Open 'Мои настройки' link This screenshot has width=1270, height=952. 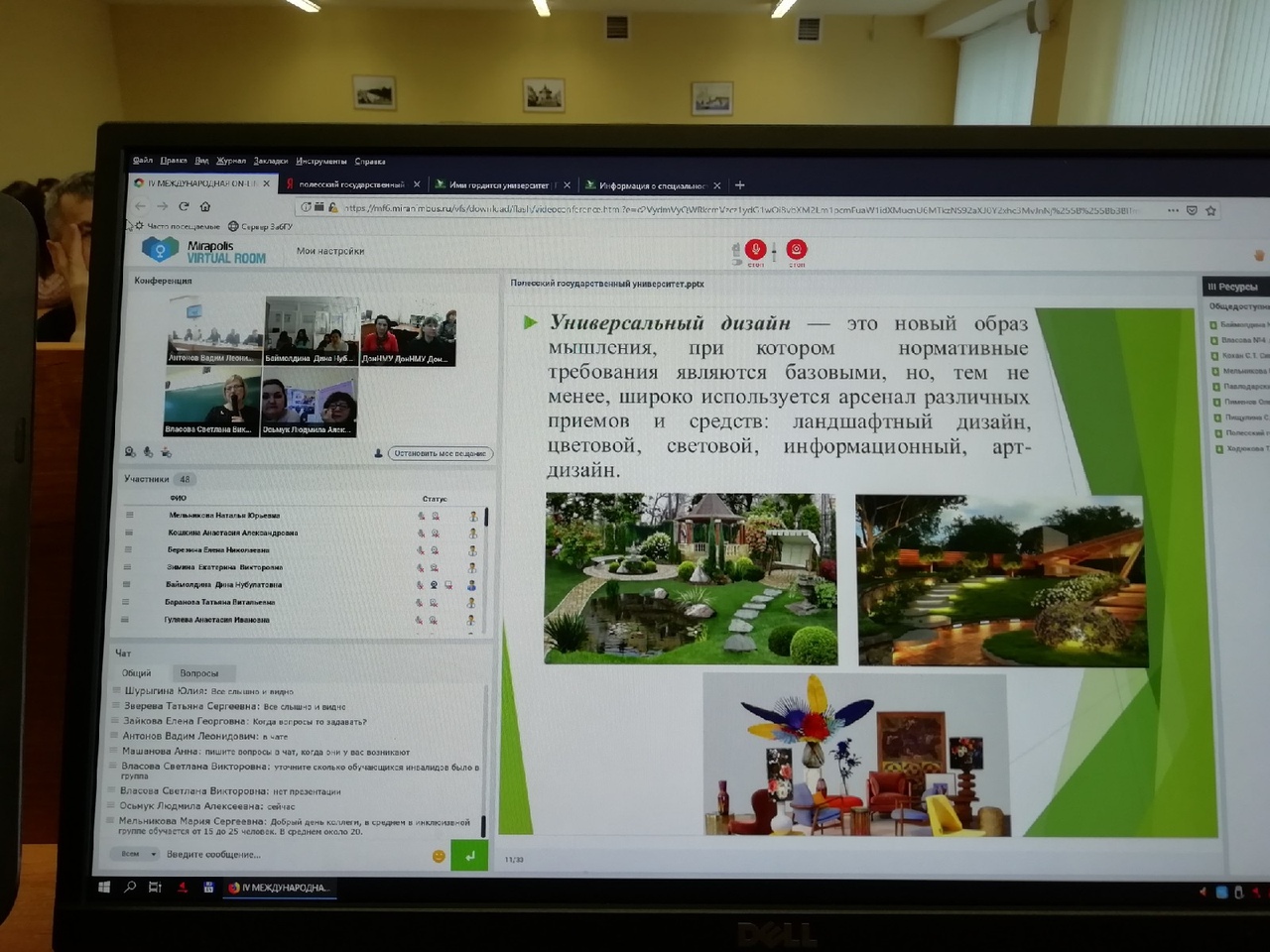click(330, 251)
